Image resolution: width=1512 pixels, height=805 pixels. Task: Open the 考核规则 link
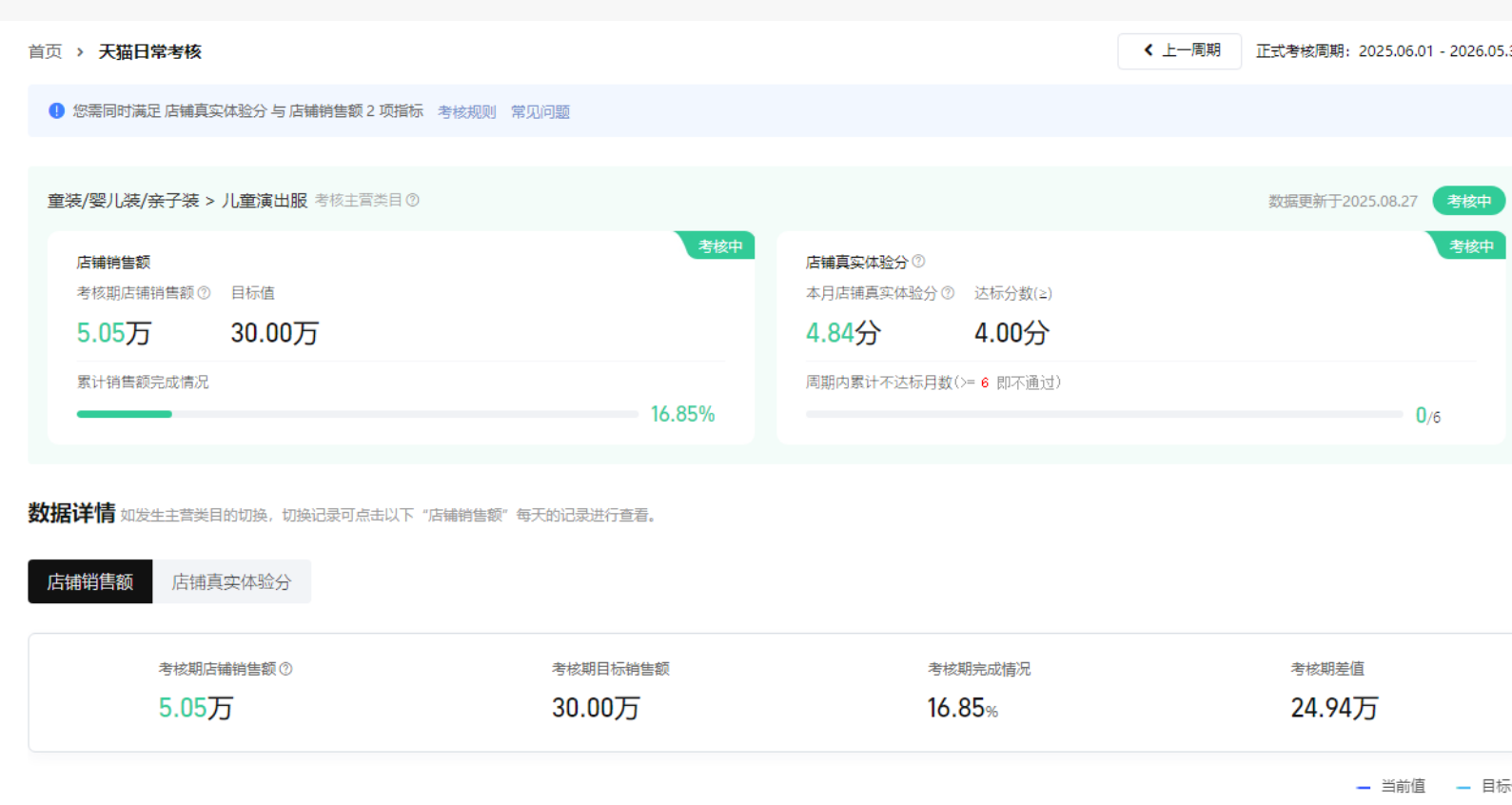(466, 111)
